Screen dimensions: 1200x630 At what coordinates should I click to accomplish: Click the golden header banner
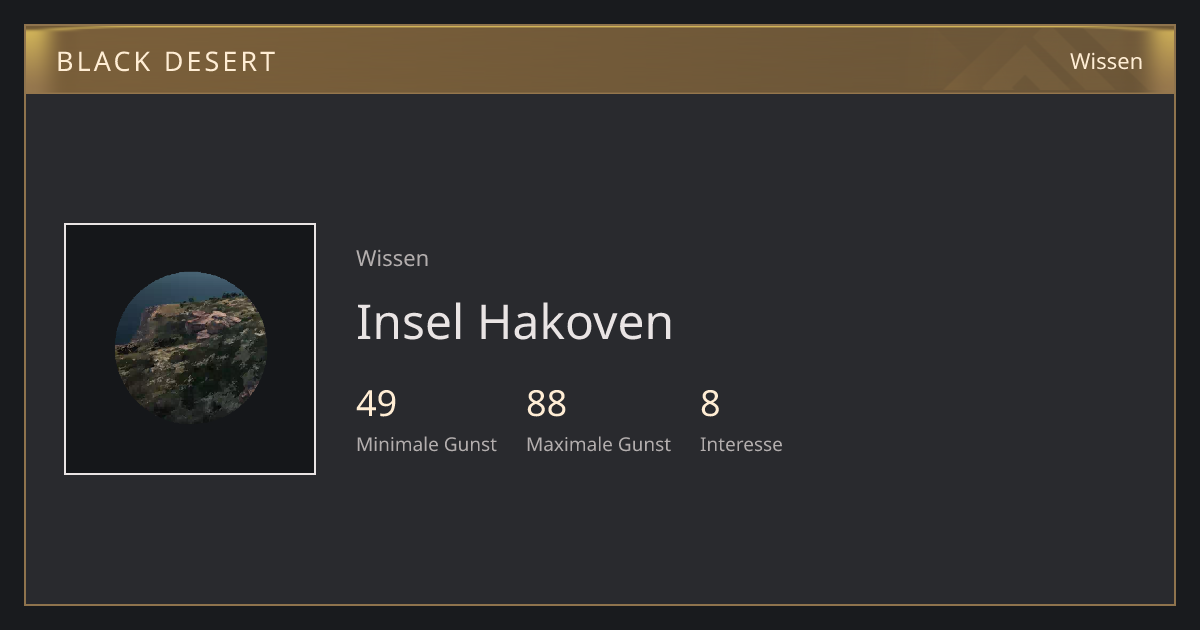click(x=600, y=60)
